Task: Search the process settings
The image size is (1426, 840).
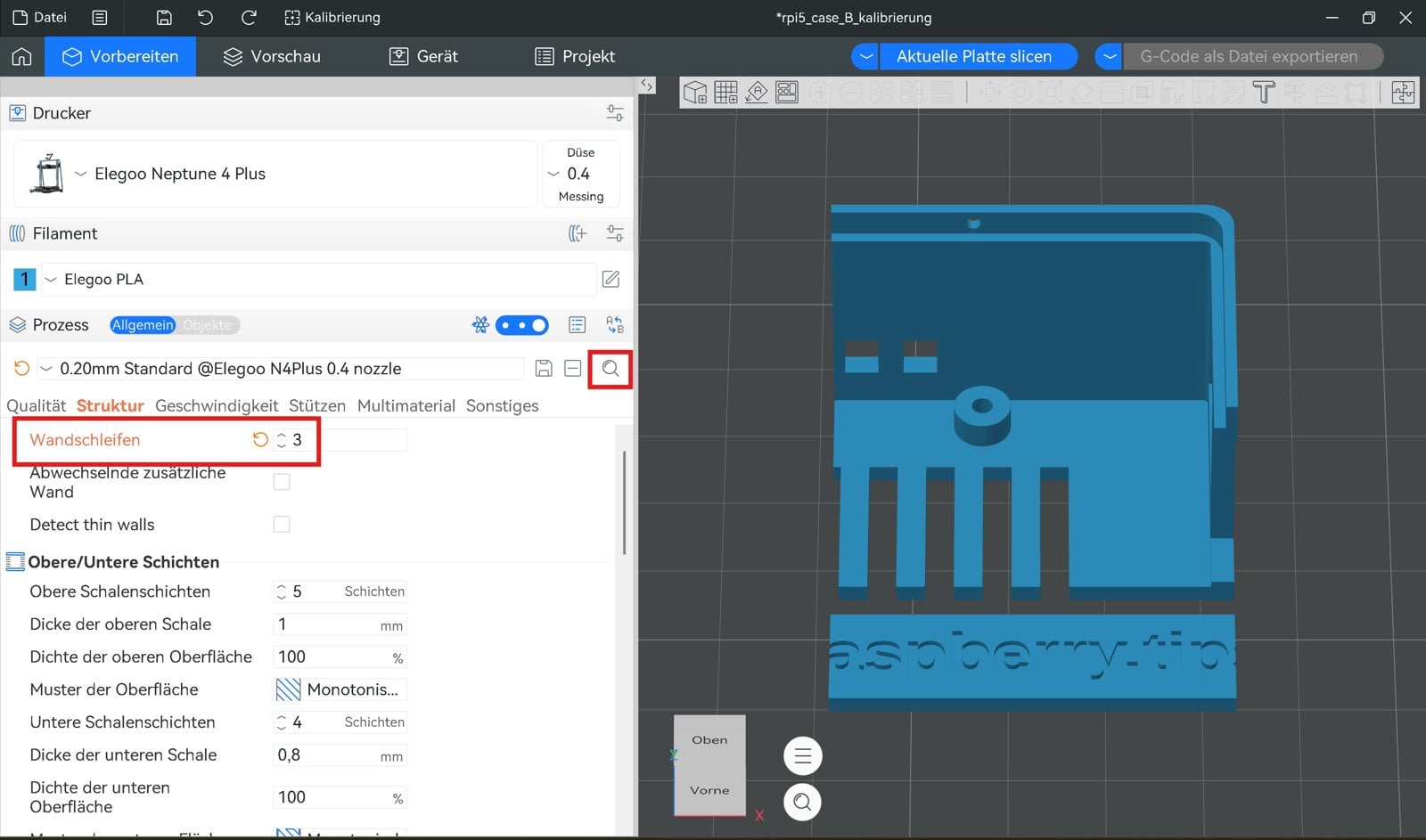Action: [x=611, y=368]
